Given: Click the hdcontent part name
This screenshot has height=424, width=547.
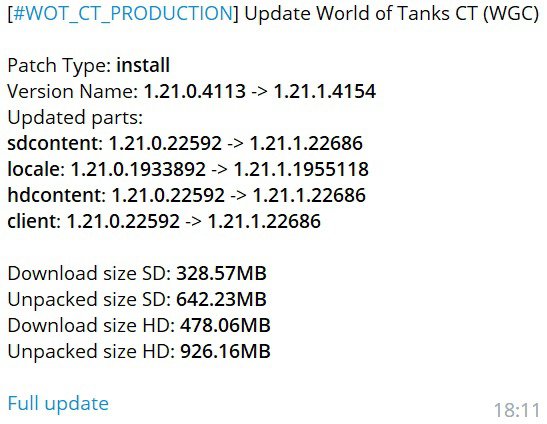Looking at the screenshot, I should pos(56,195).
